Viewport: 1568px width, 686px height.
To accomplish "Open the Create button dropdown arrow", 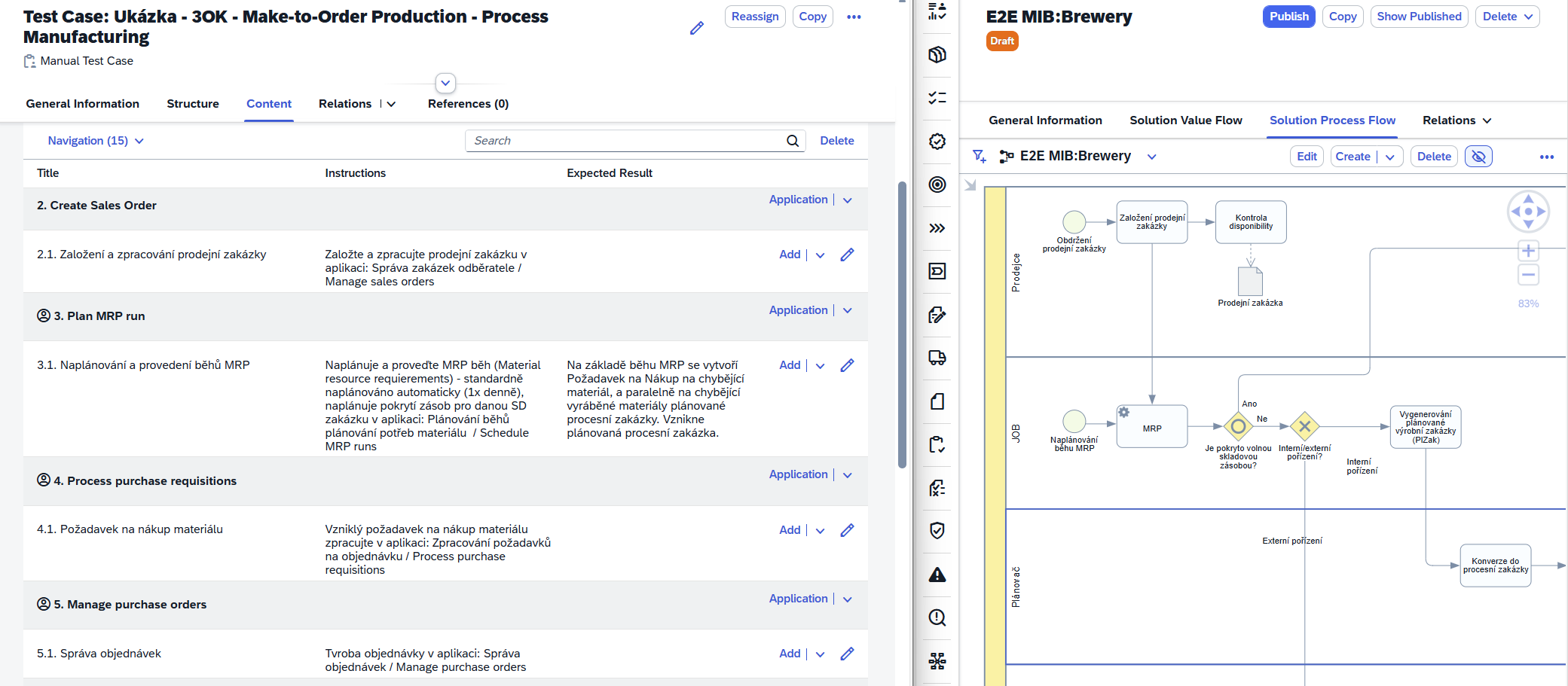I will point(1389,157).
